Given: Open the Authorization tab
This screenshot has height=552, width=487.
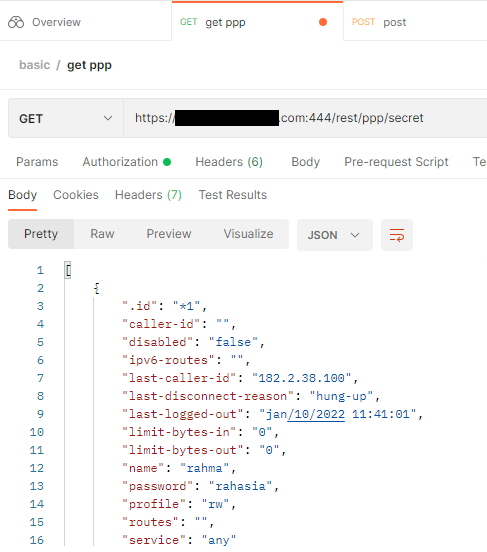Looking at the screenshot, I should coord(120,162).
